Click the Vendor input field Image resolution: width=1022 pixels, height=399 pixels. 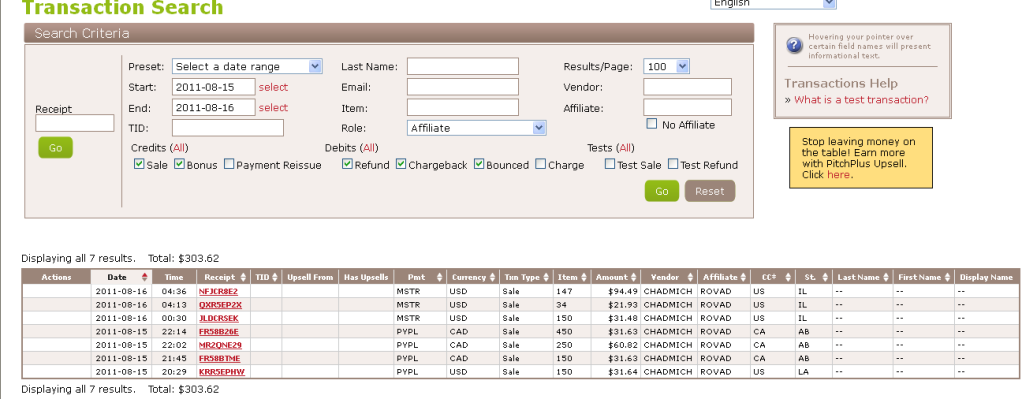(x=688, y=87)
